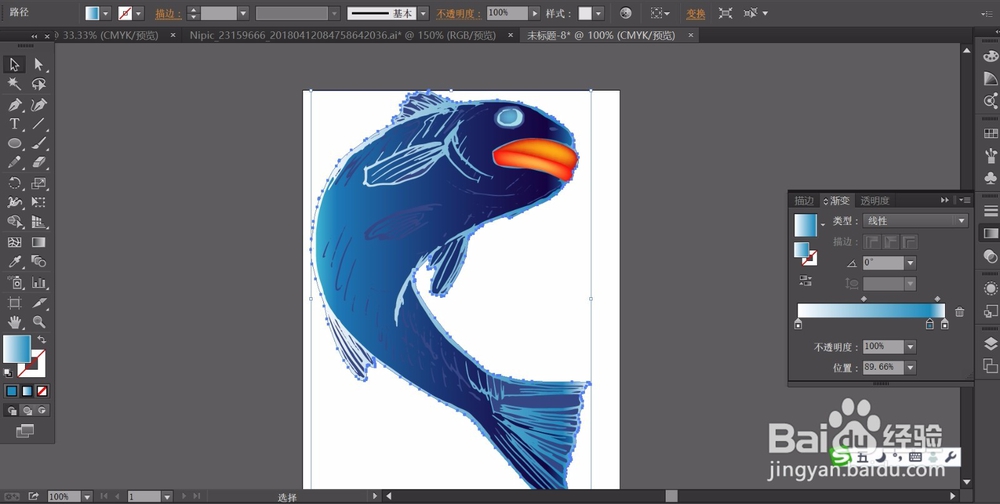Image resolution: width=1000 pixels, height=504 pixels.
Task: Select the Zoom magnifier tool
Action: click(x=39, y=322)
